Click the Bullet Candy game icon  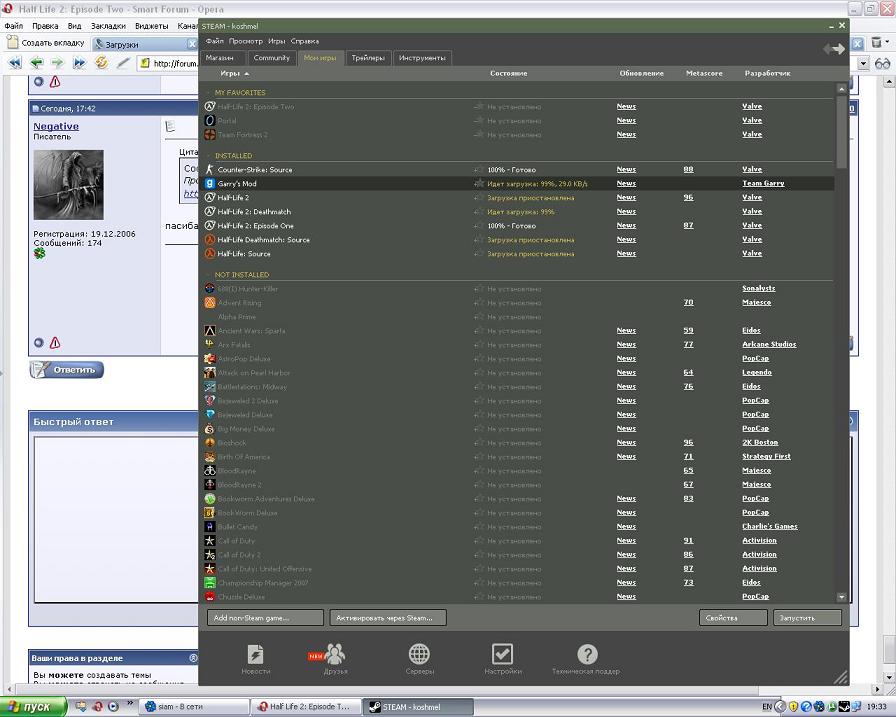point(210,527)
